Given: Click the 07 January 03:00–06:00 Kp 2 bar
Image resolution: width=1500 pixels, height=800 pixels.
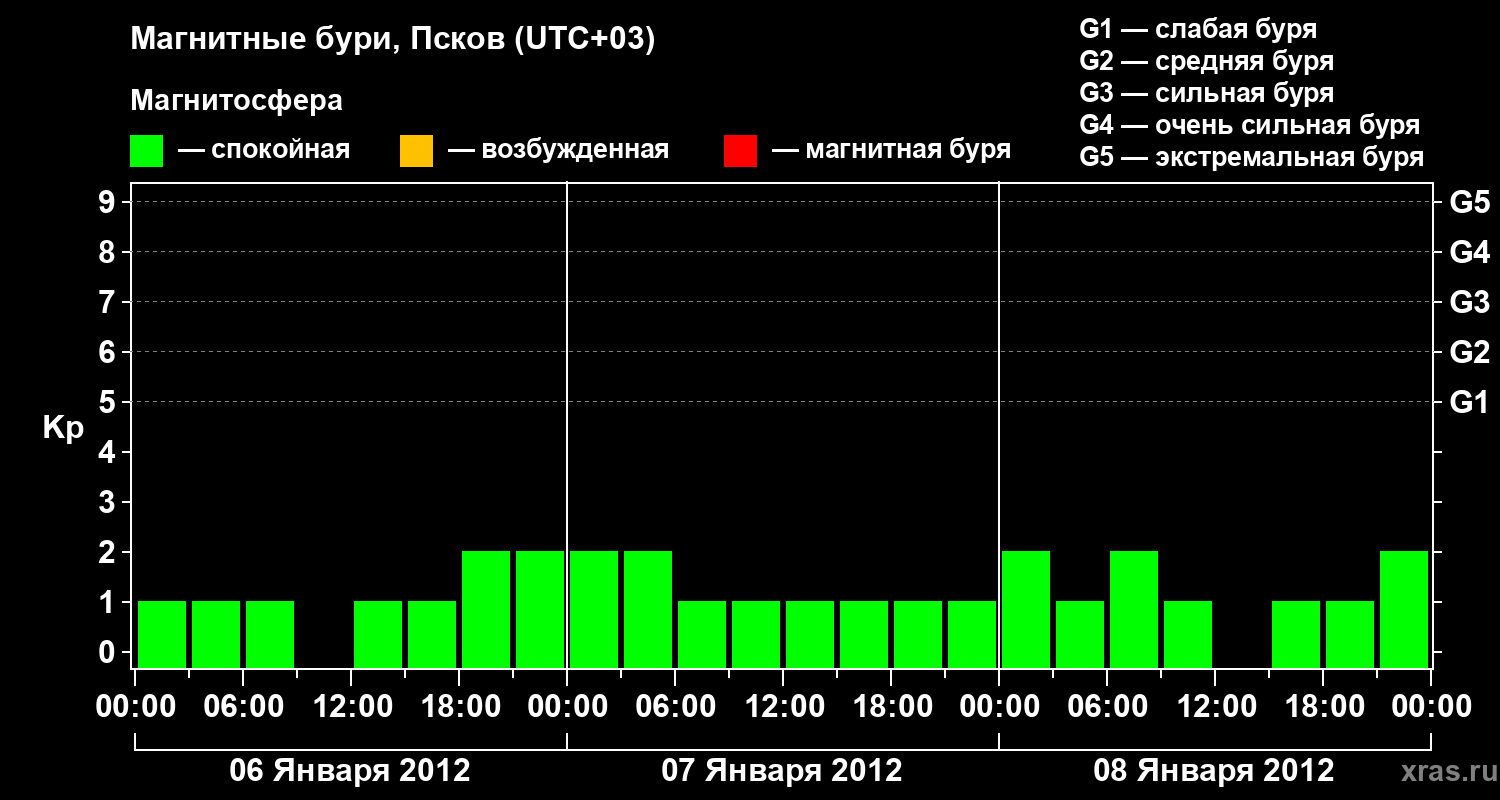Looking at the screenshot, I should pos(648,609).
